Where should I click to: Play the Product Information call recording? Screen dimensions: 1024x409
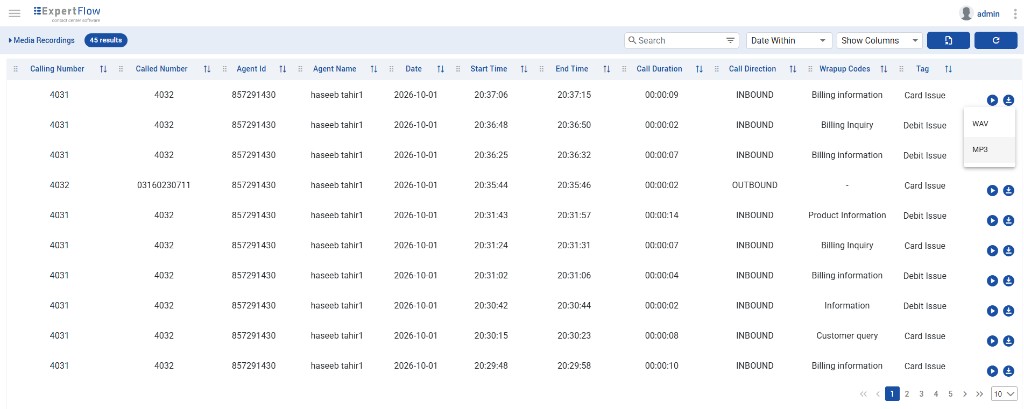pyautogui.click(x=992, y=220)
